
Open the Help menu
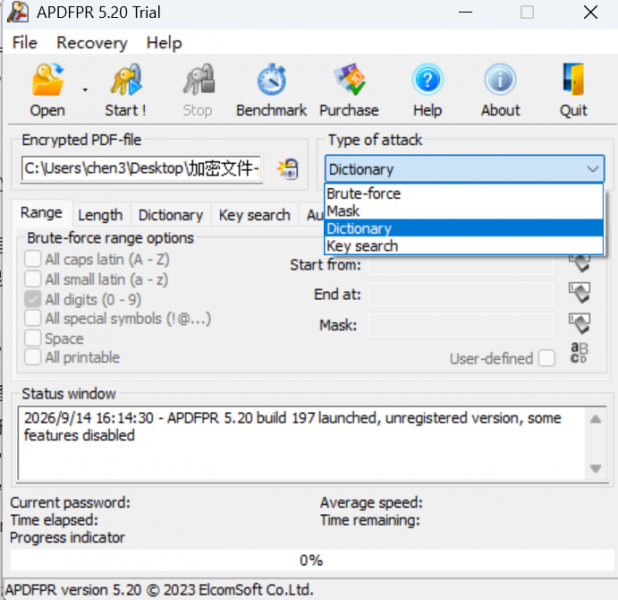point(164,43)
